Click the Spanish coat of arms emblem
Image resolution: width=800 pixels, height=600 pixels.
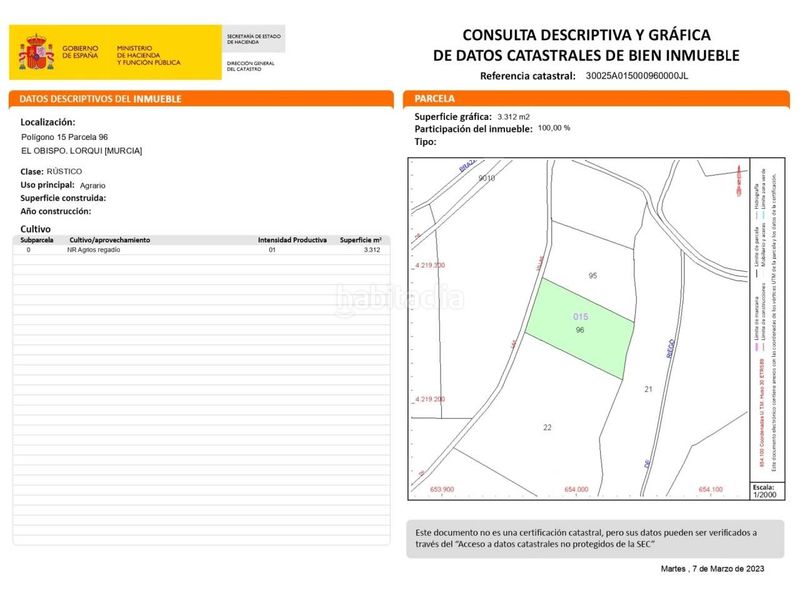[36, 52]
